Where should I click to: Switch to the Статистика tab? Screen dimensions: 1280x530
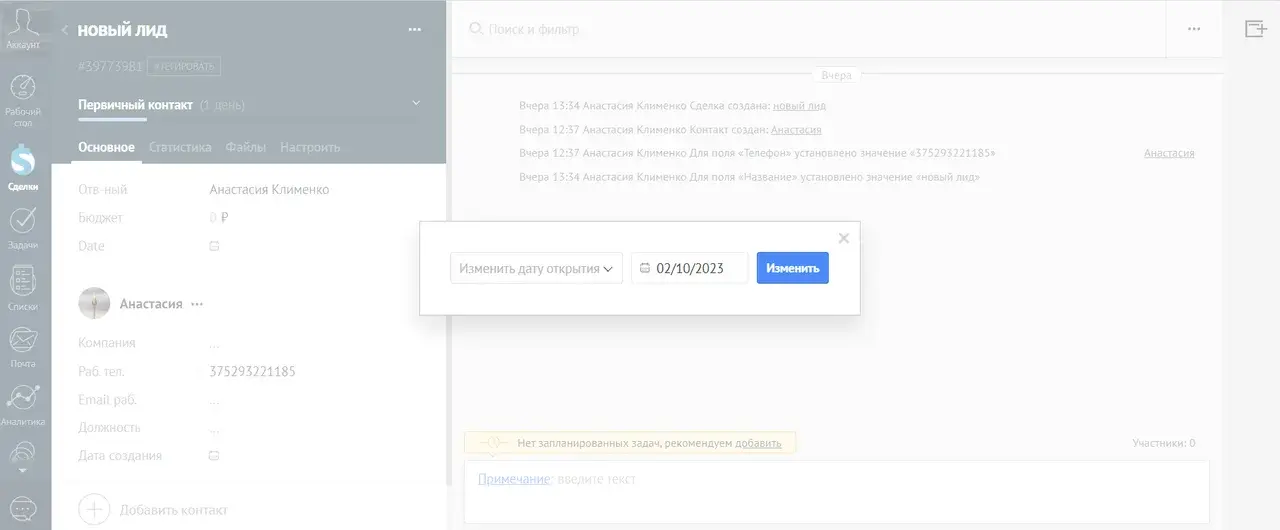click(180, 147)
